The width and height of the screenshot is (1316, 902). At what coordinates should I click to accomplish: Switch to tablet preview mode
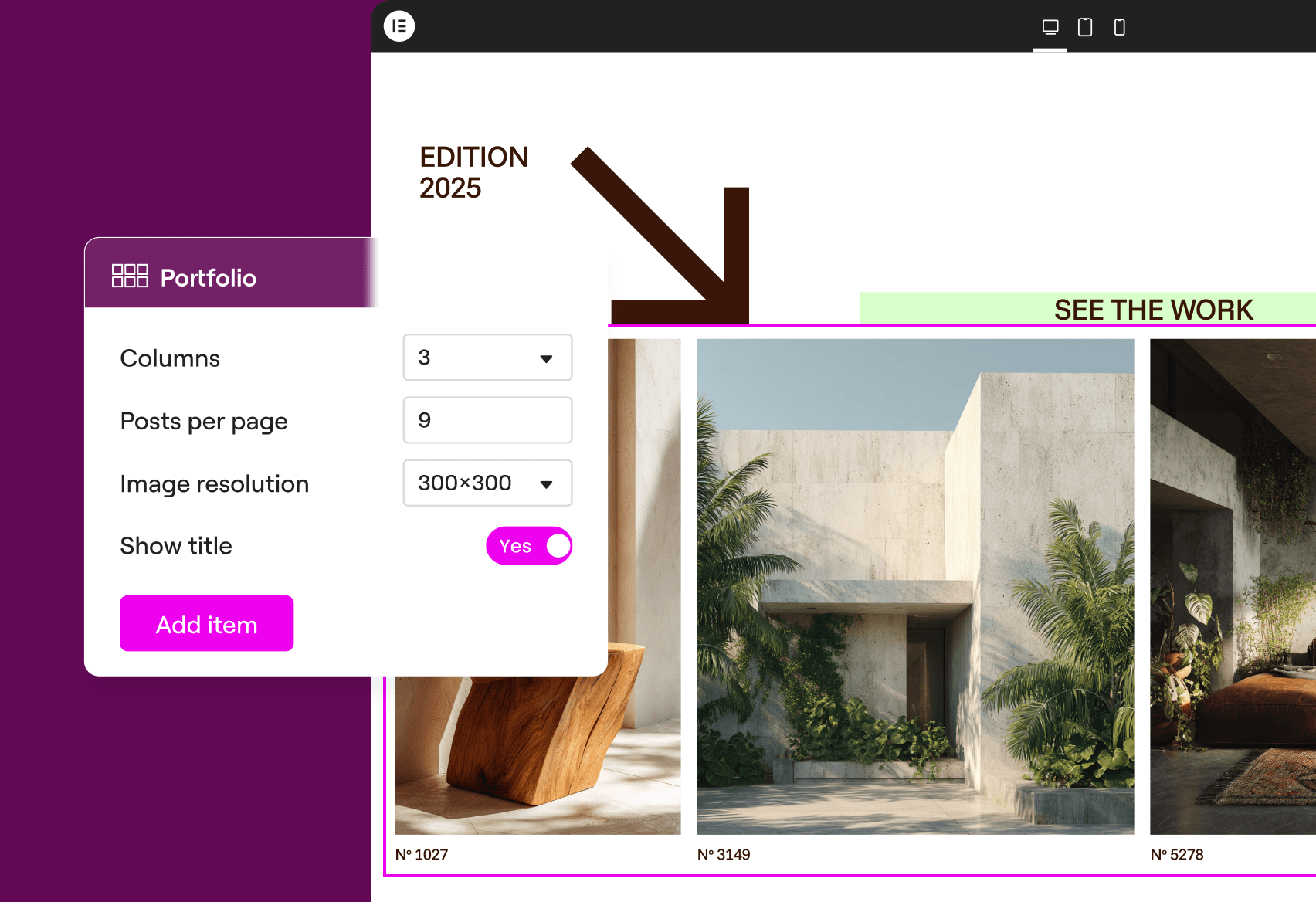point(1085,28)
